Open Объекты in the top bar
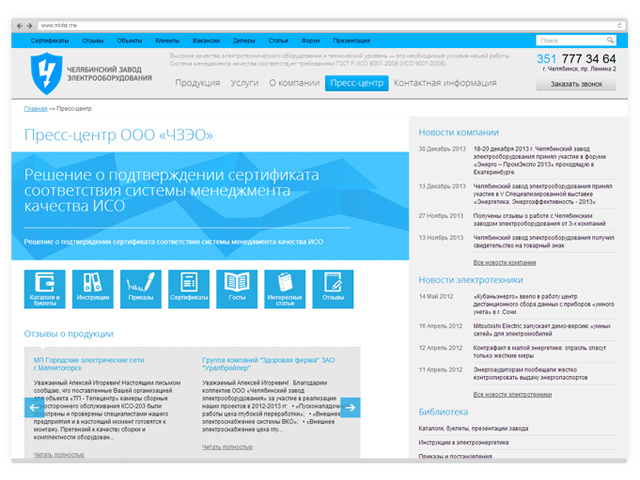The height and width of the screenshot is (480, 640). pos(129,40)
